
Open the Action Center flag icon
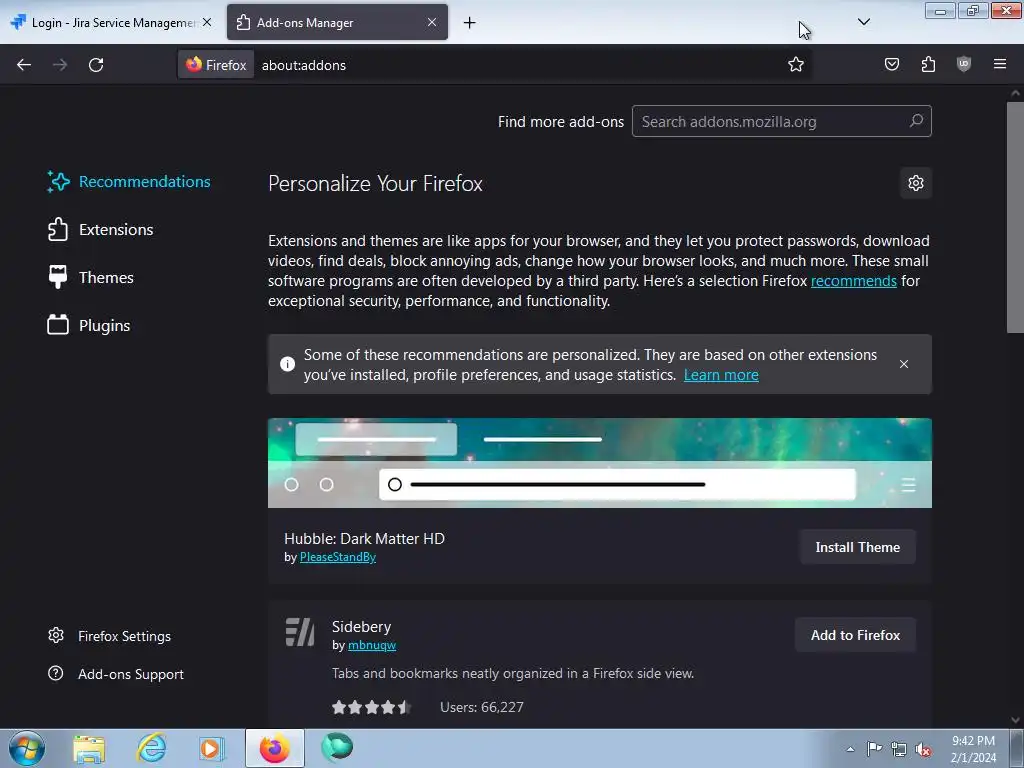pos(874,749)
